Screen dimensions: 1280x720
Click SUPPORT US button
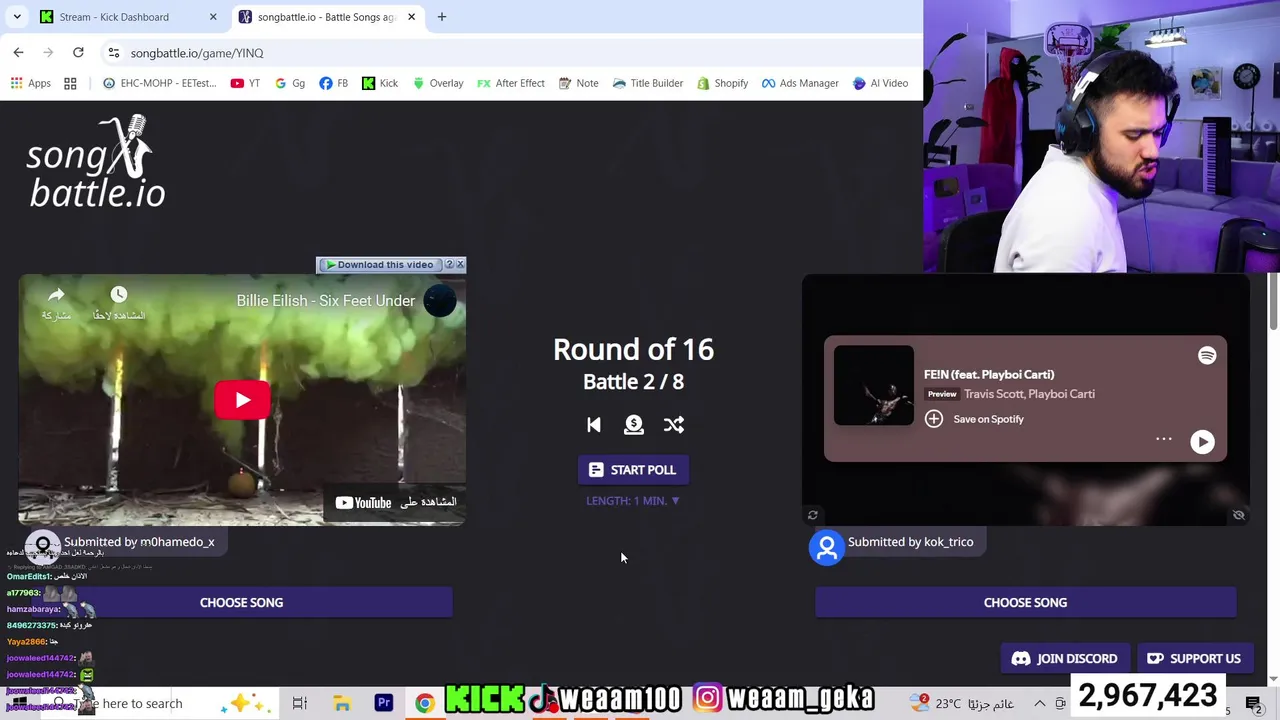click(1193, 659)
